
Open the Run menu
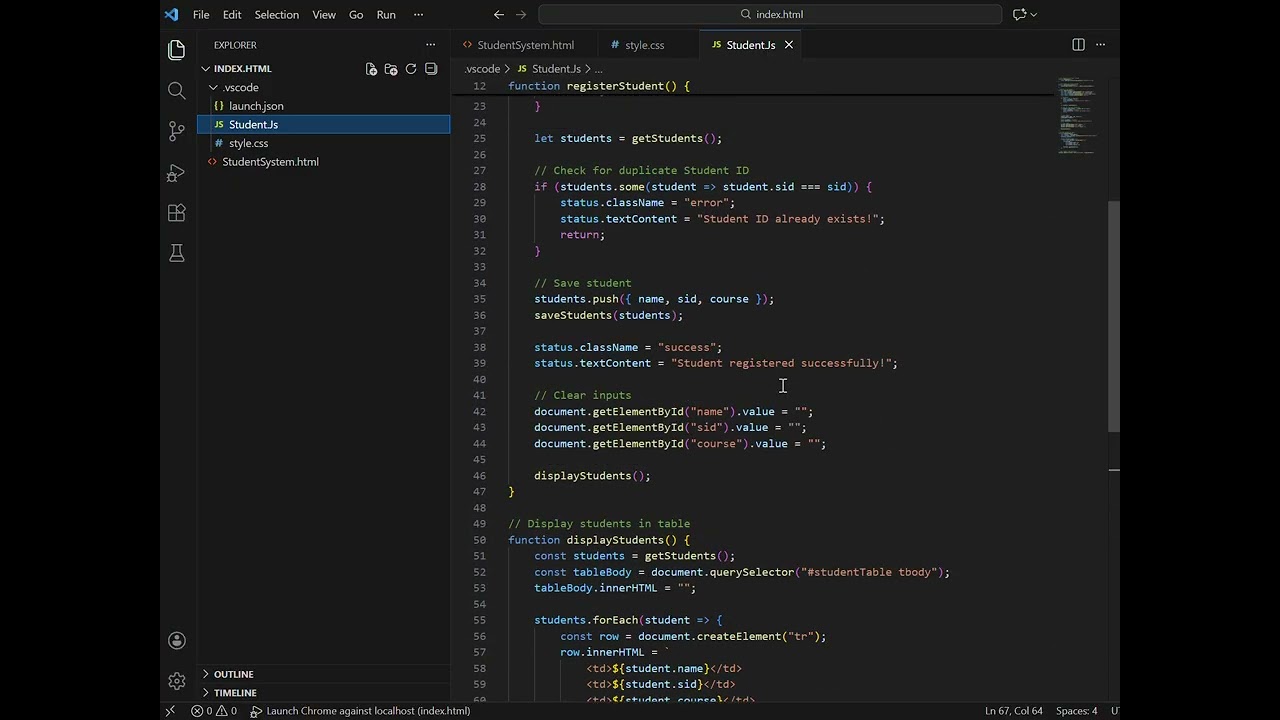(386, 14)
